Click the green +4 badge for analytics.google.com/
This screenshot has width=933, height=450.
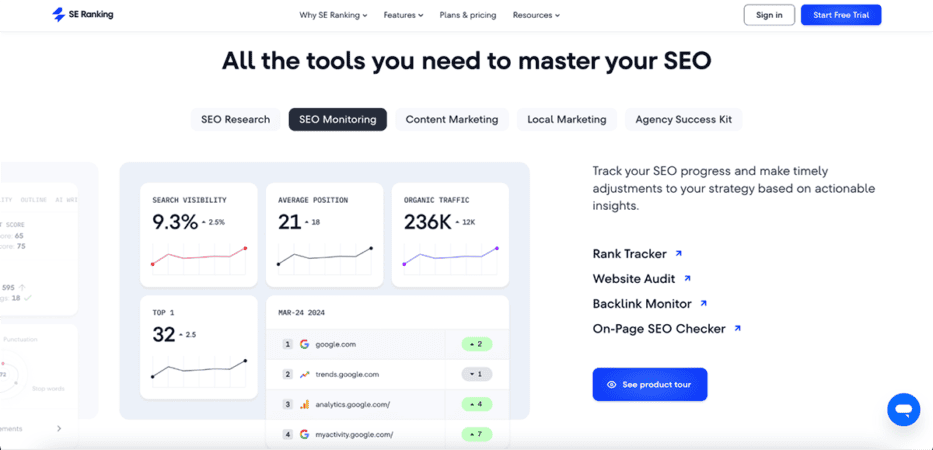point(477,404)
